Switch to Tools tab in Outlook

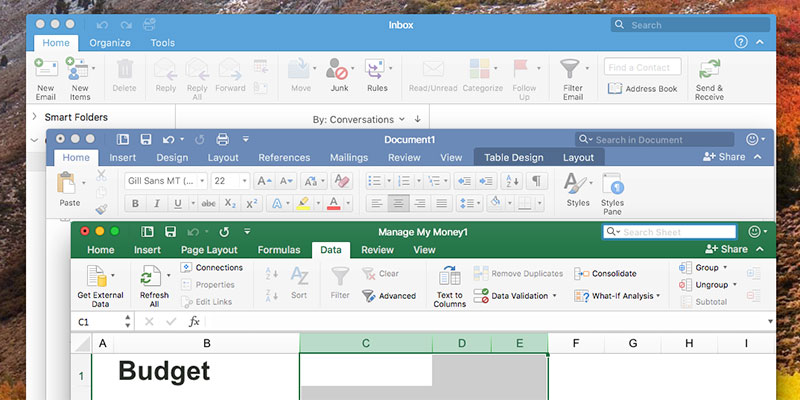coord(163,43)
